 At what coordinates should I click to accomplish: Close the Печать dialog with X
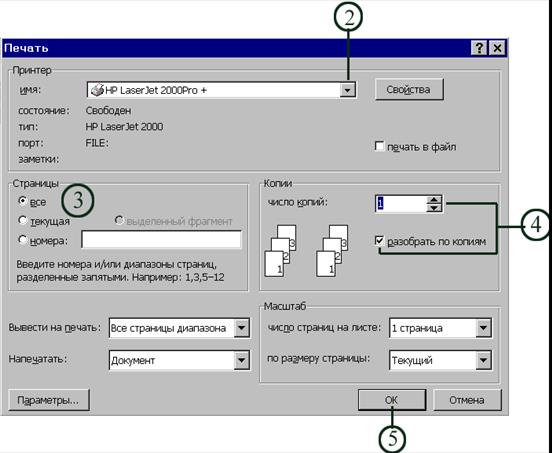[497, 48]
